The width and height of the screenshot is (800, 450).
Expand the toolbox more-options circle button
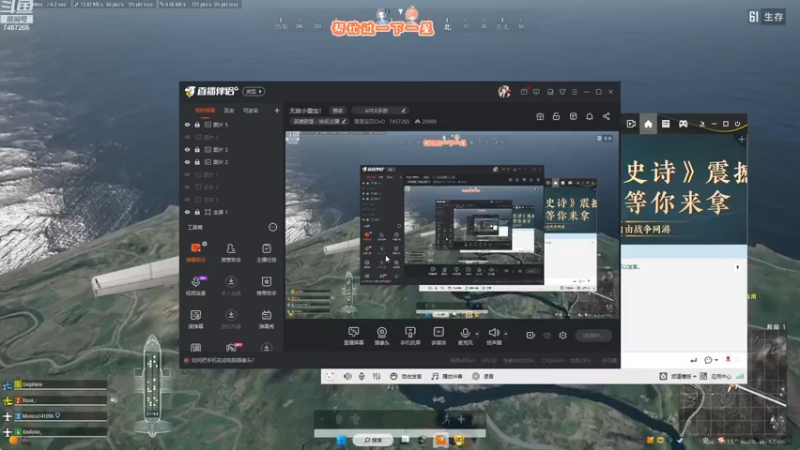pos(272,227)
